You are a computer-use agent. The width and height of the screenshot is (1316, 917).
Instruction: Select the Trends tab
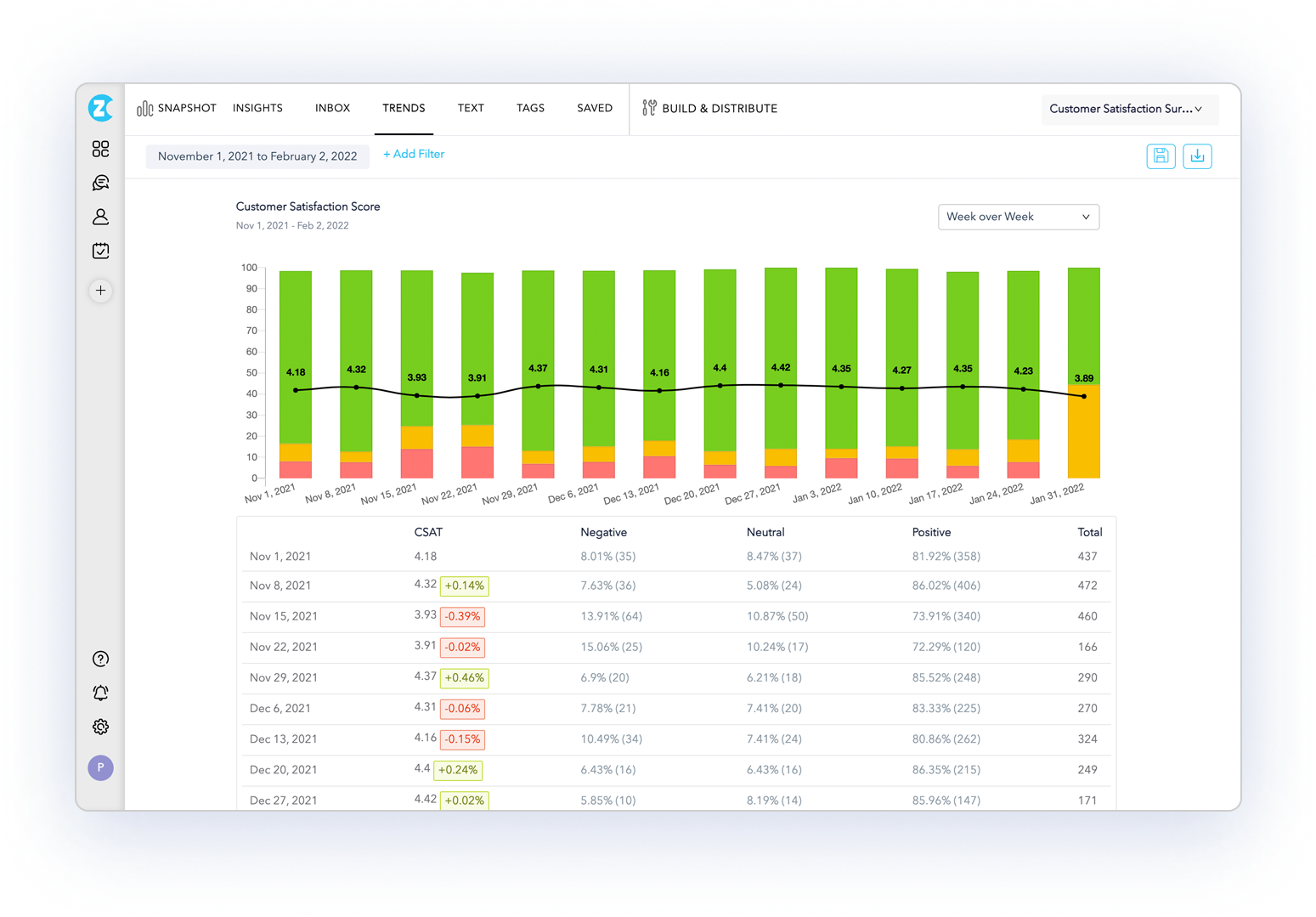click(x=404, y=108)
